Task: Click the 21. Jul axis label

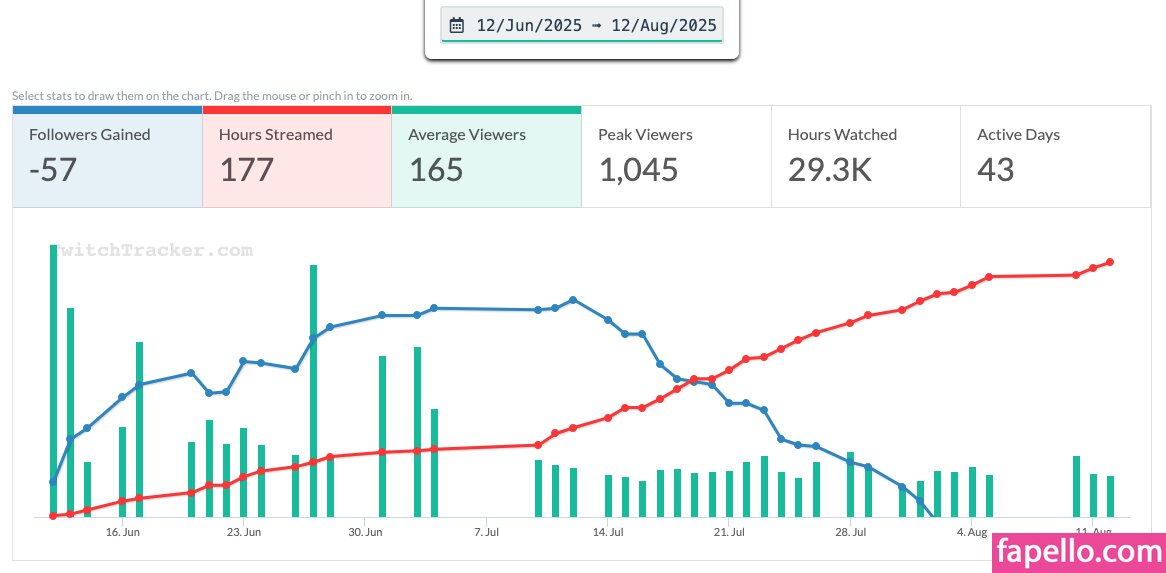Action: click(x=730, y=533)
